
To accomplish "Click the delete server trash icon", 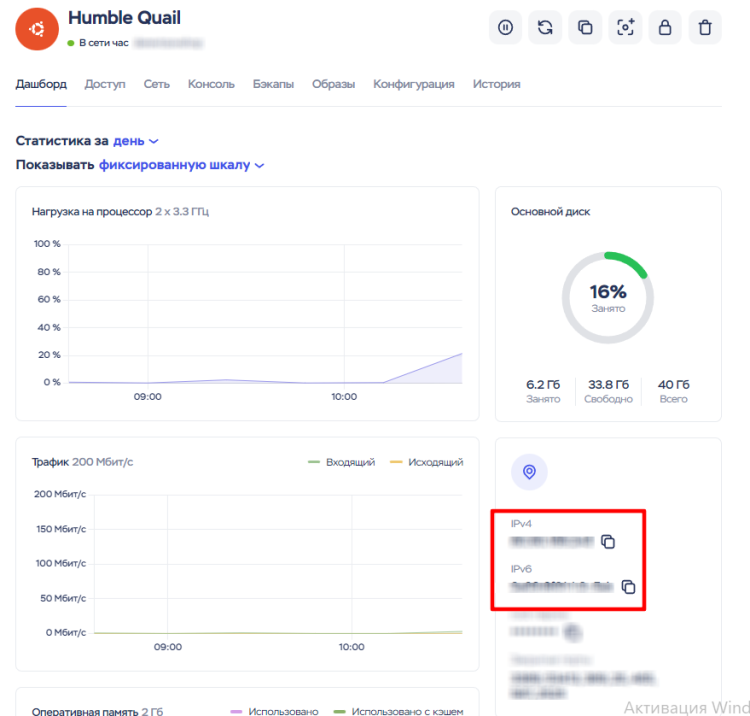I will click(x=705, y=28).
